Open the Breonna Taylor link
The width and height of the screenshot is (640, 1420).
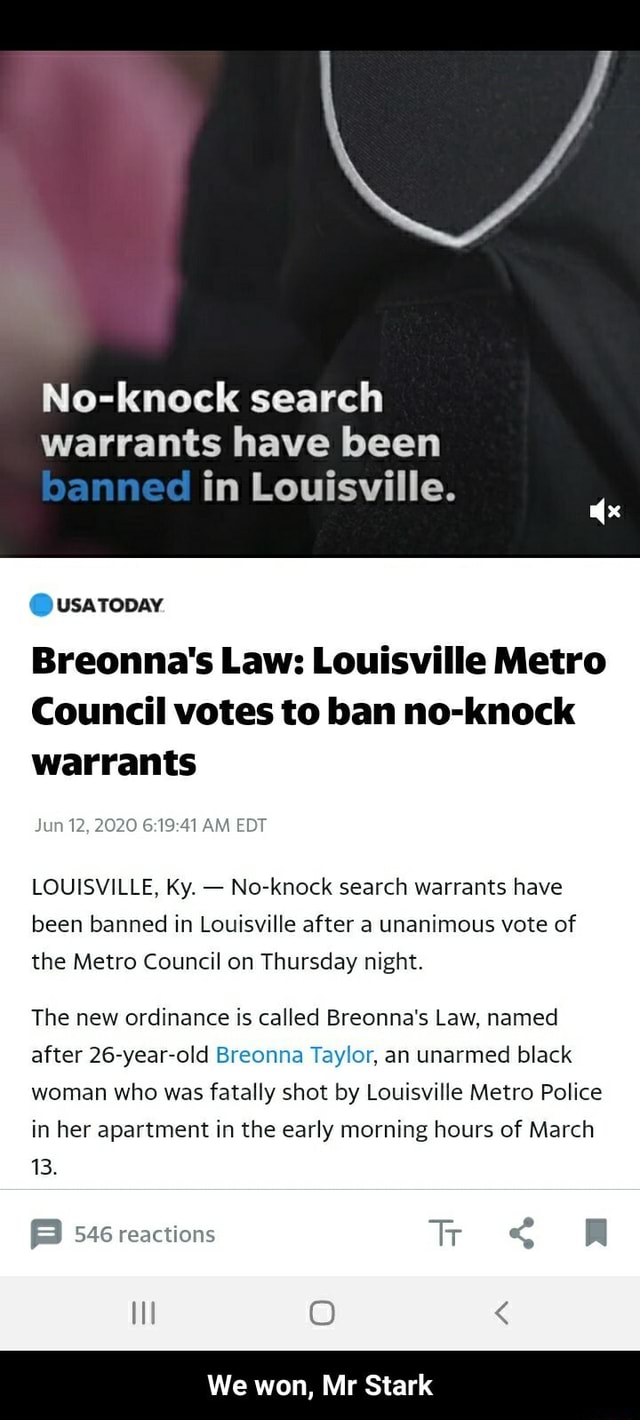point(295,1055)
